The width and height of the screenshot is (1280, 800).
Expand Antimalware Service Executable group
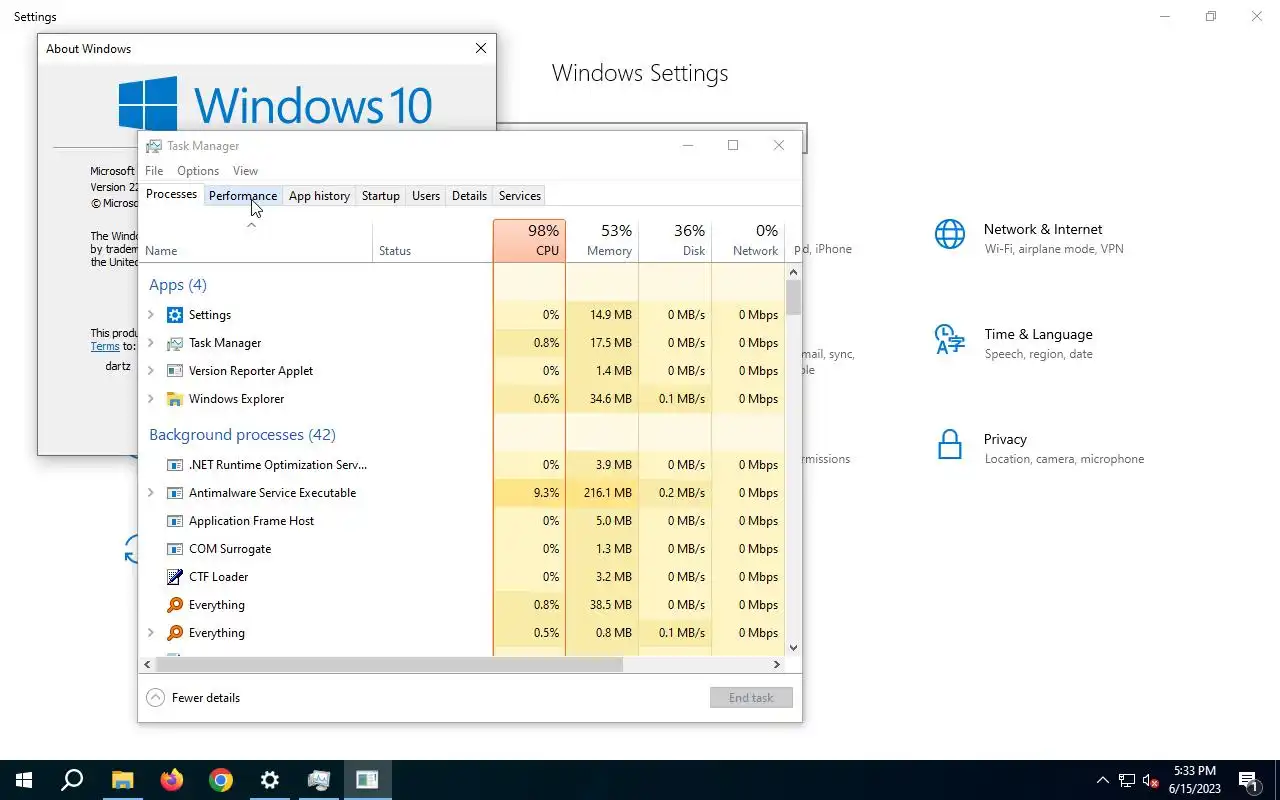[x=151, y=493]
